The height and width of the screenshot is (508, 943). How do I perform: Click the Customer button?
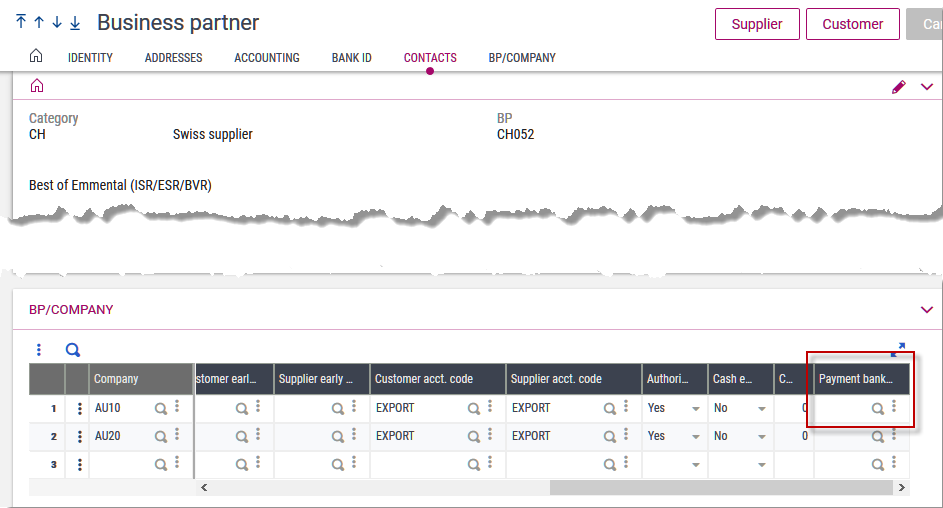(x=852, y=24)
